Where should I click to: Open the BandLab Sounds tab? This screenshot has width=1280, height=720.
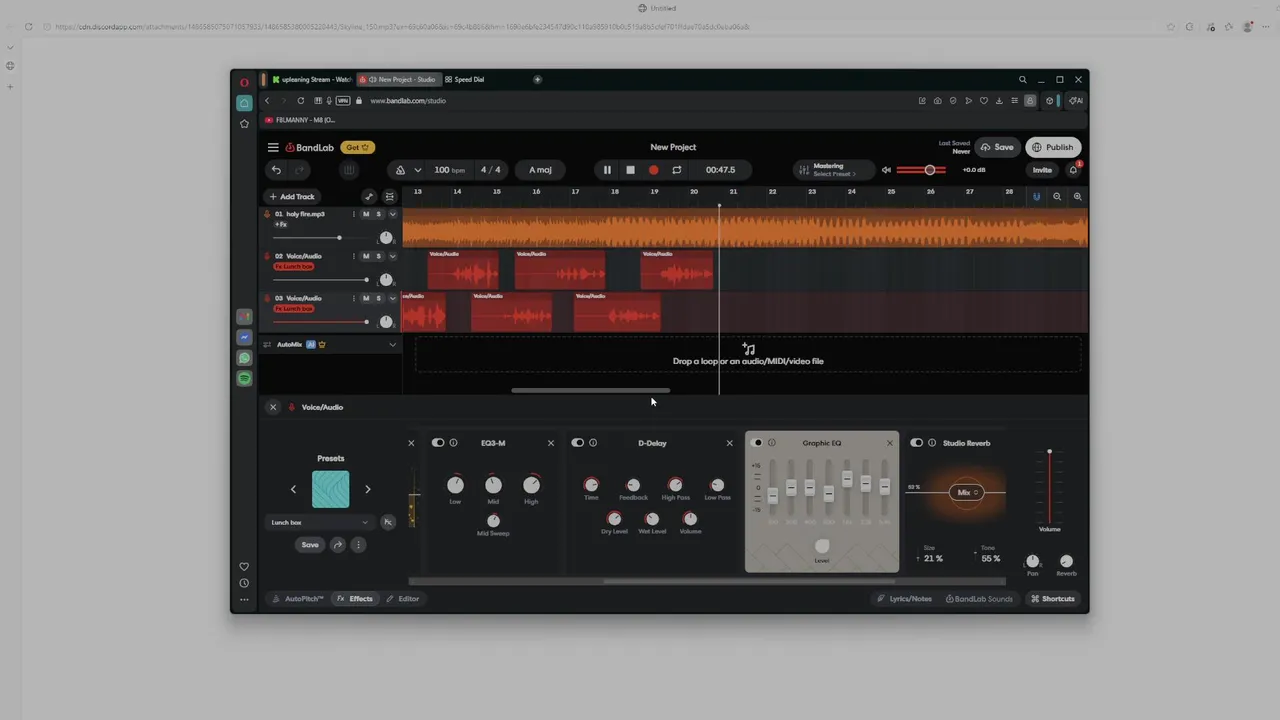tap(978, 599)
